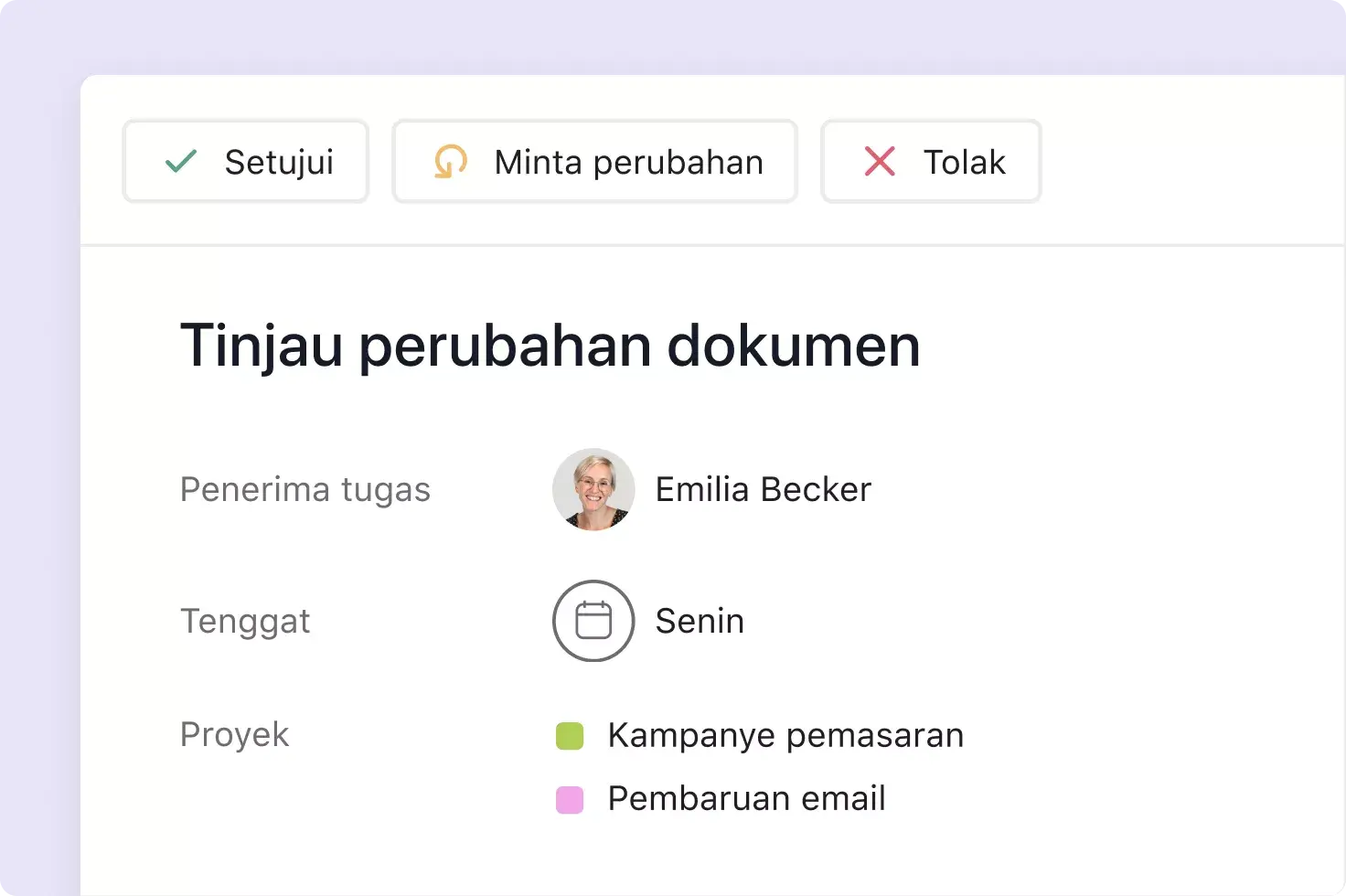Select the green project dot for Kampanye pemasaran

pyautogui.click(x=569, y=734)
